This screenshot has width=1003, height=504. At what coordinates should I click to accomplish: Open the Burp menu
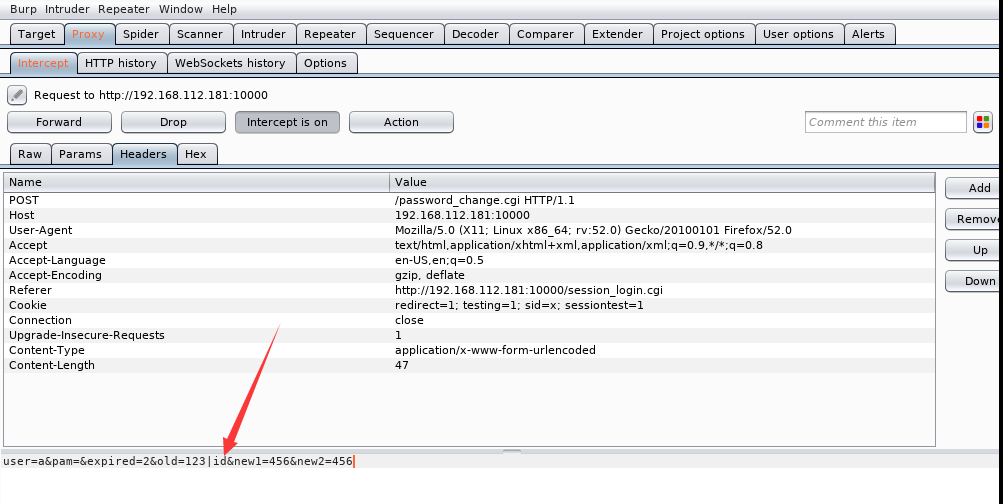tap(24, 9)
